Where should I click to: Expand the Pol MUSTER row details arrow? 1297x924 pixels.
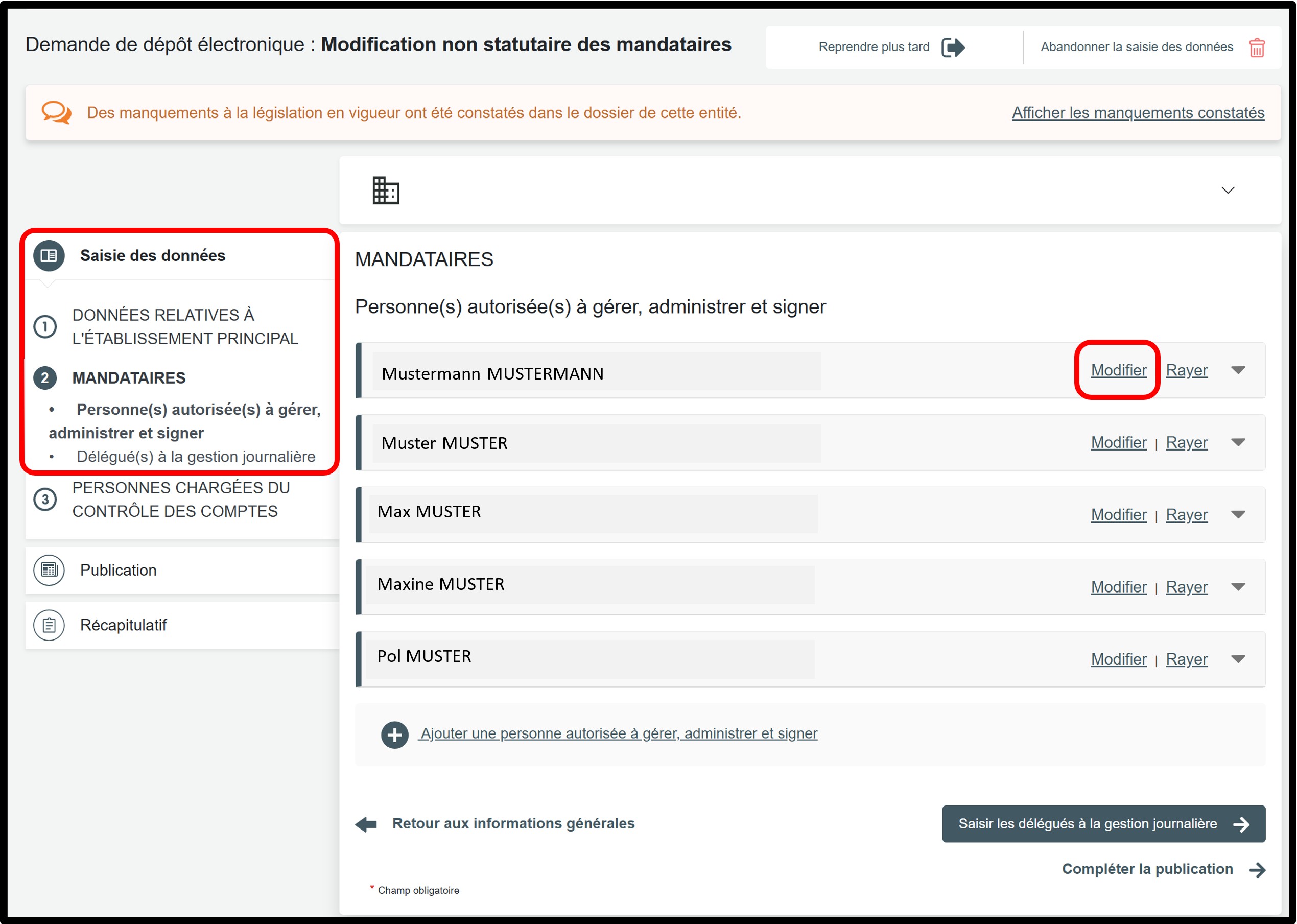[1238, 659]
